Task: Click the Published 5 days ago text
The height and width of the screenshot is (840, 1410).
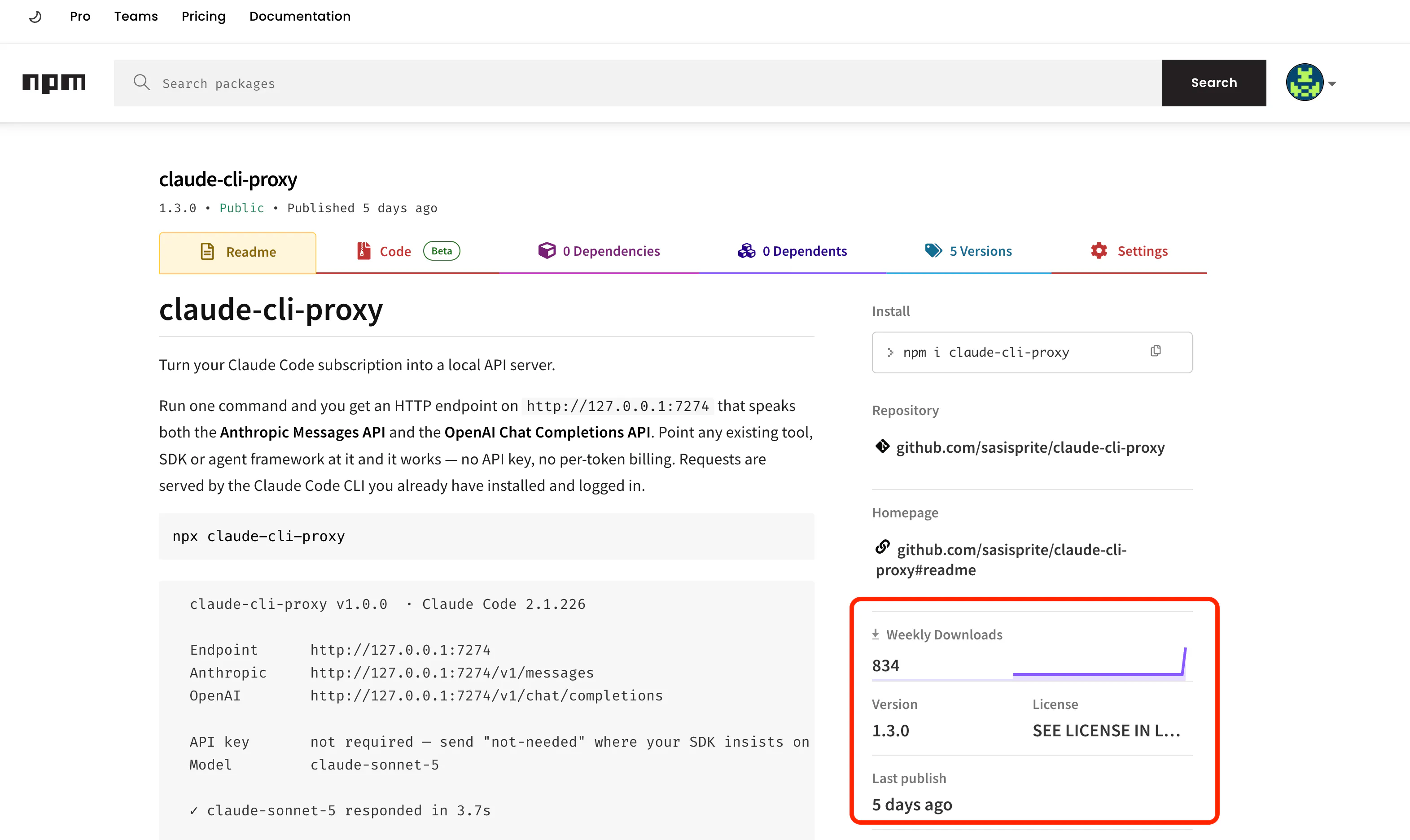Action: click(362, 208)
